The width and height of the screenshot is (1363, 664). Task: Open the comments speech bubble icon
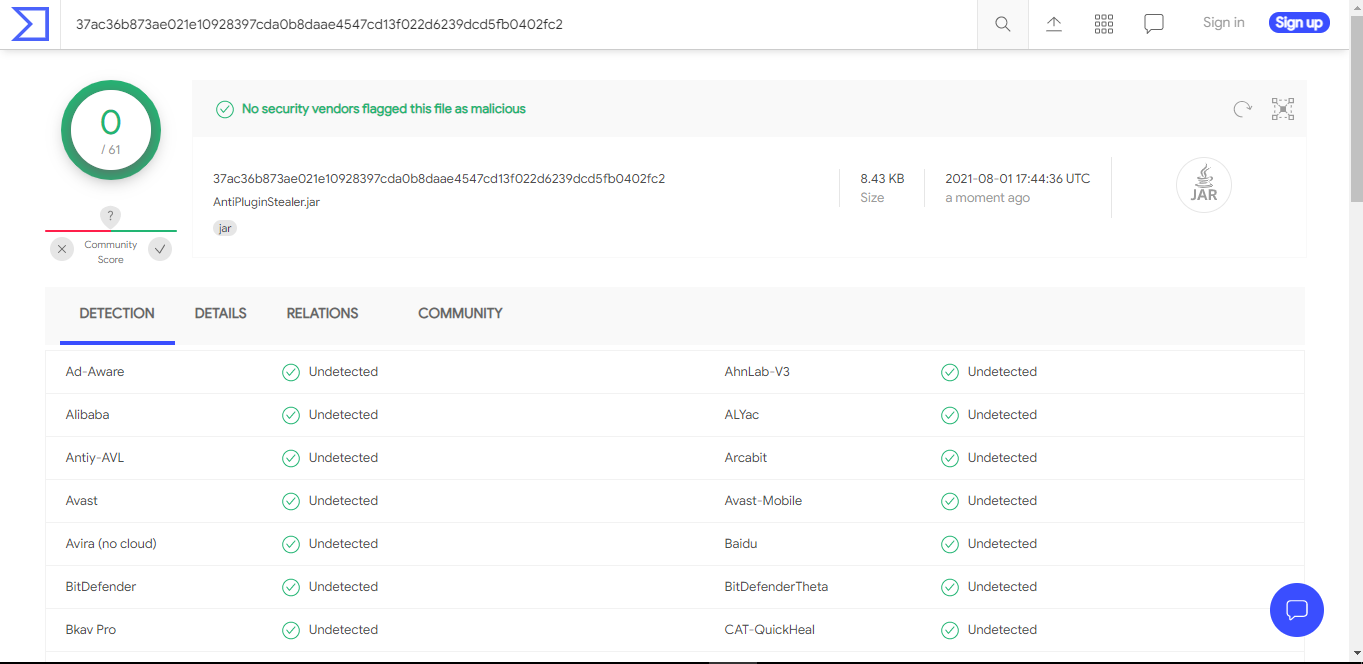[x=1154, y=24]
